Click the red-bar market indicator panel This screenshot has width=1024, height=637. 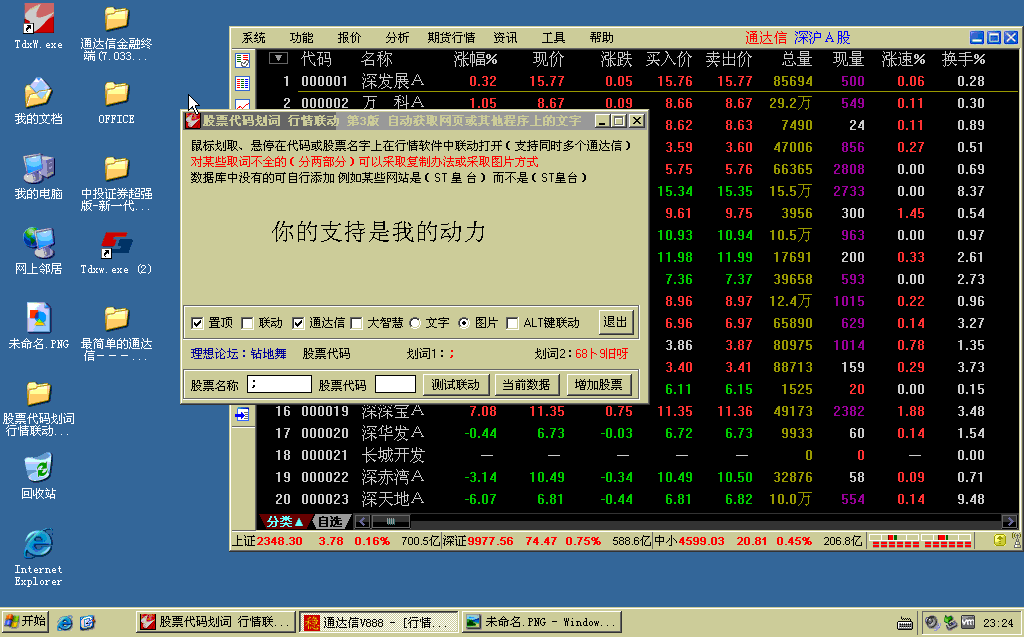click(x=921, y=541)
